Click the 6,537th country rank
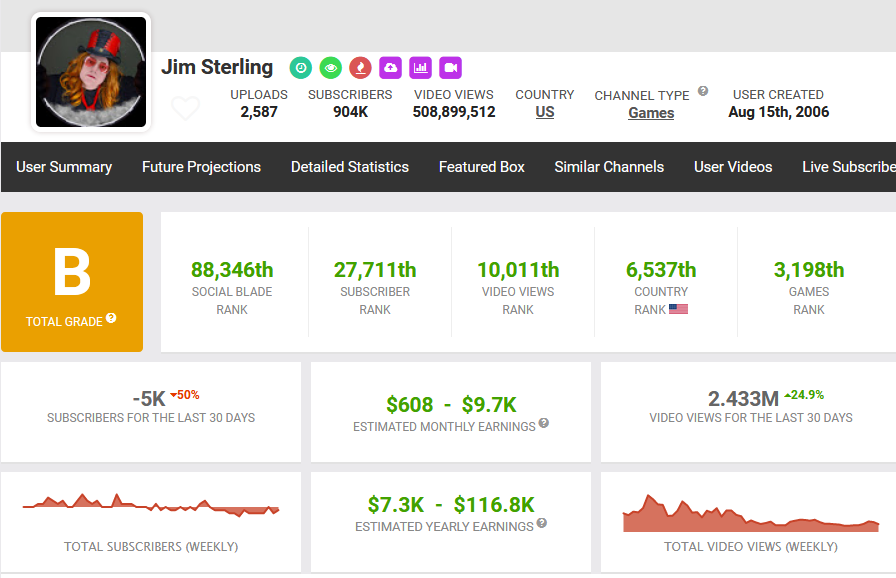Image resolution: width=896 pixels, height=578 pixels. (661, 270)
